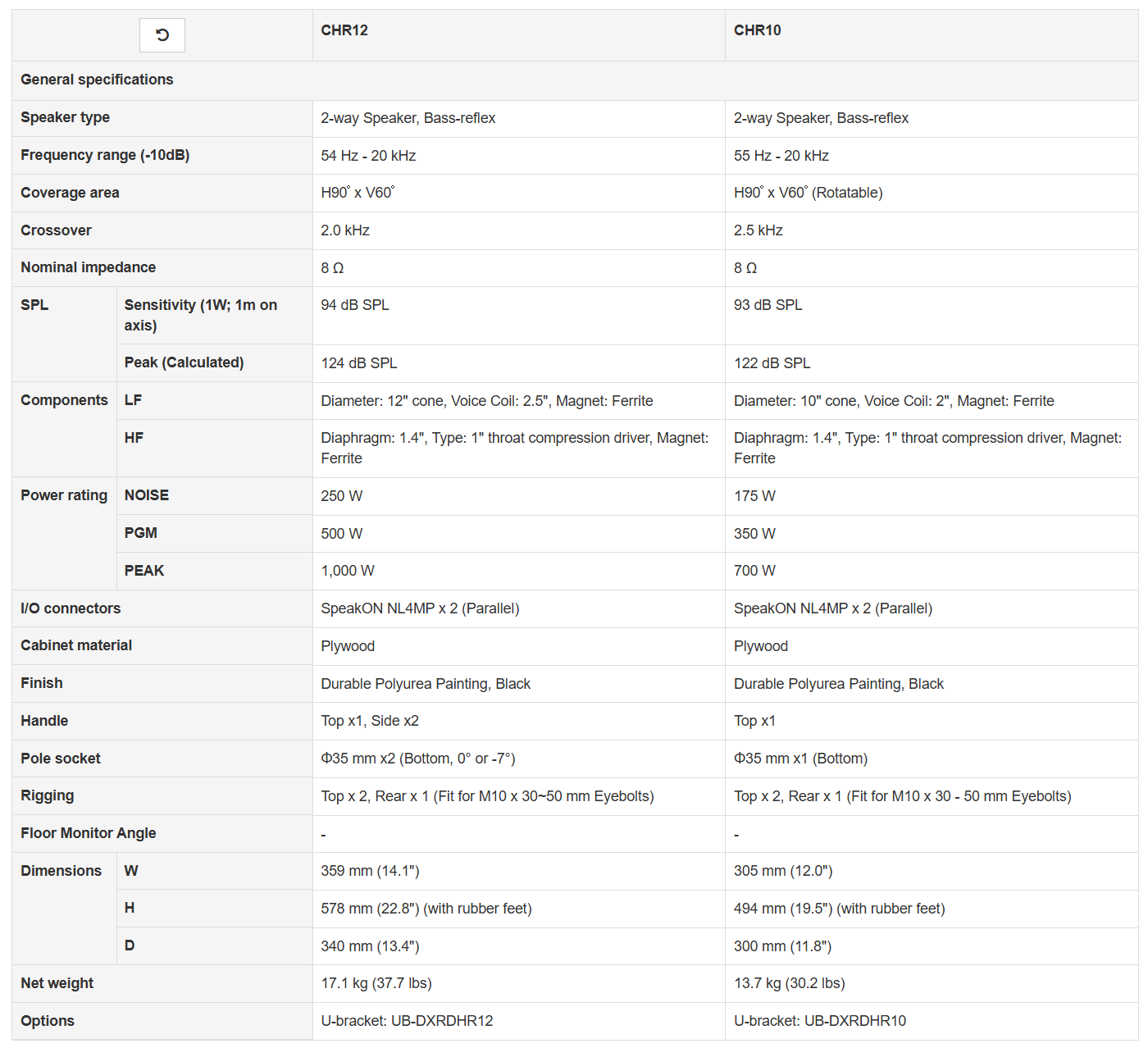Click the Cabinet material row label
This screenshot has width=1148, height=1048.
[76, 645]
